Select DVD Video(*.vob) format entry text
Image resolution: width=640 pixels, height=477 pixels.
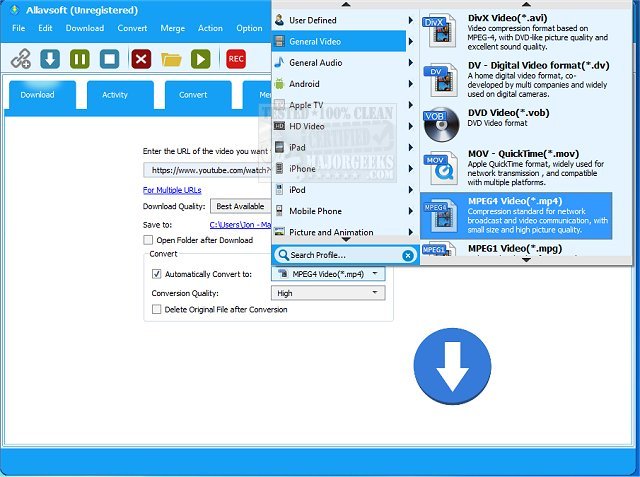point(509,113)
